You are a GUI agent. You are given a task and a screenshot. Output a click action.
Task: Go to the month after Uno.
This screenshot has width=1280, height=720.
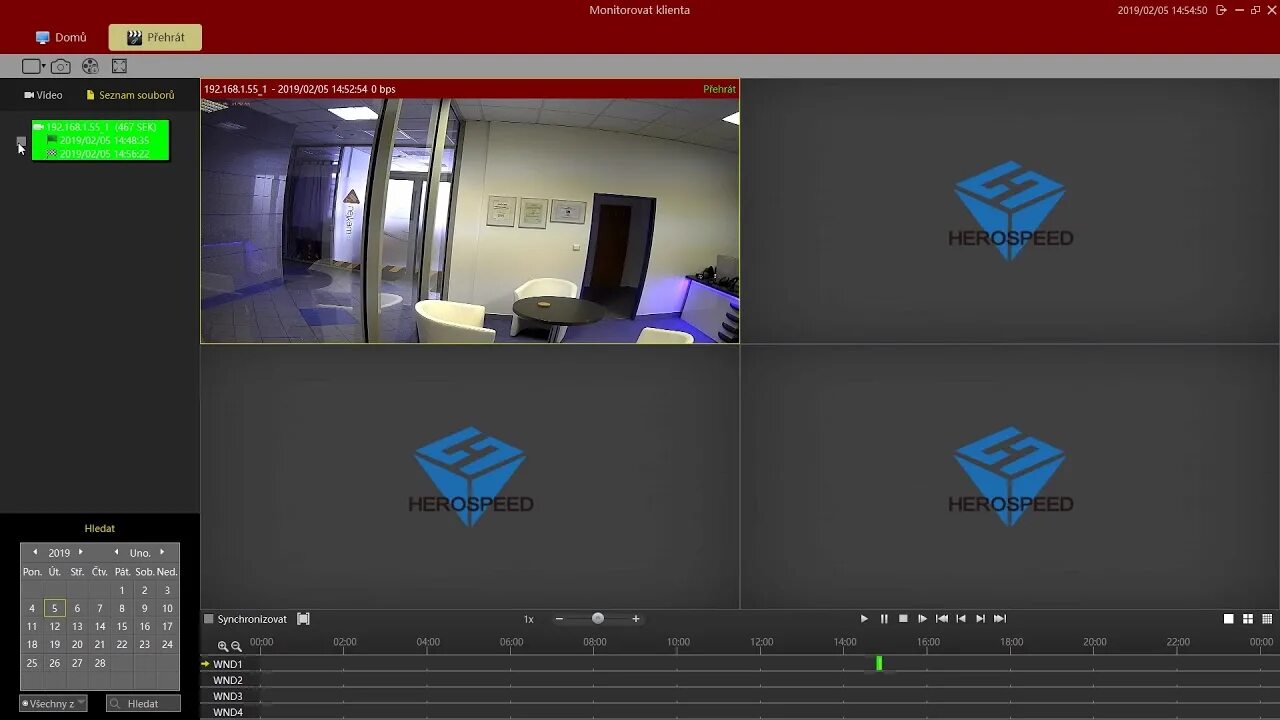162,552
